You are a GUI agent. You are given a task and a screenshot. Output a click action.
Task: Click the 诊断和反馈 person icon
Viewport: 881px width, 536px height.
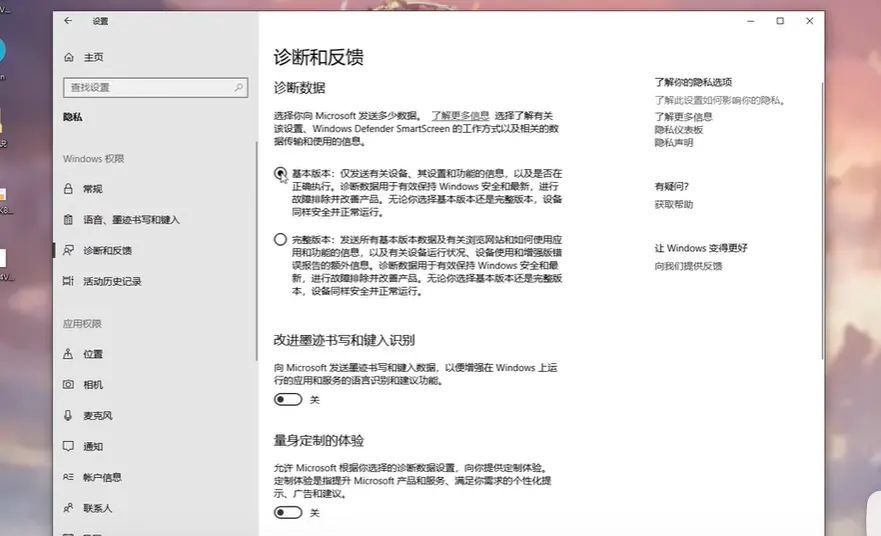point(68,250)
